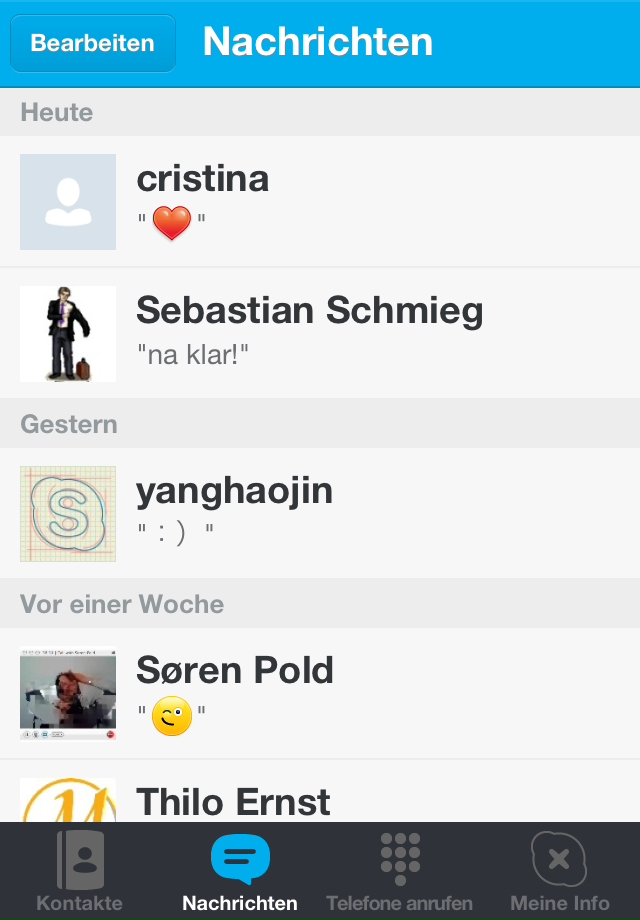
Task: Open the Meine Info Skype icon
Action: click(559, 859)
